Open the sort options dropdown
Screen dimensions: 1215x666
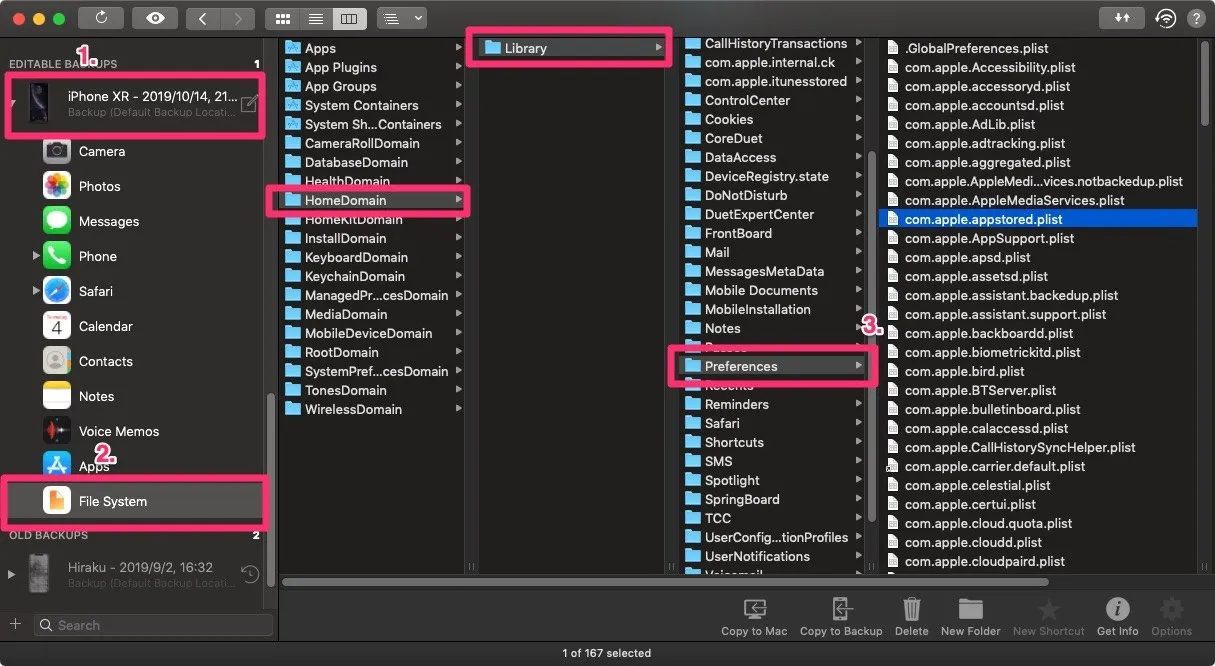[402, 18]
